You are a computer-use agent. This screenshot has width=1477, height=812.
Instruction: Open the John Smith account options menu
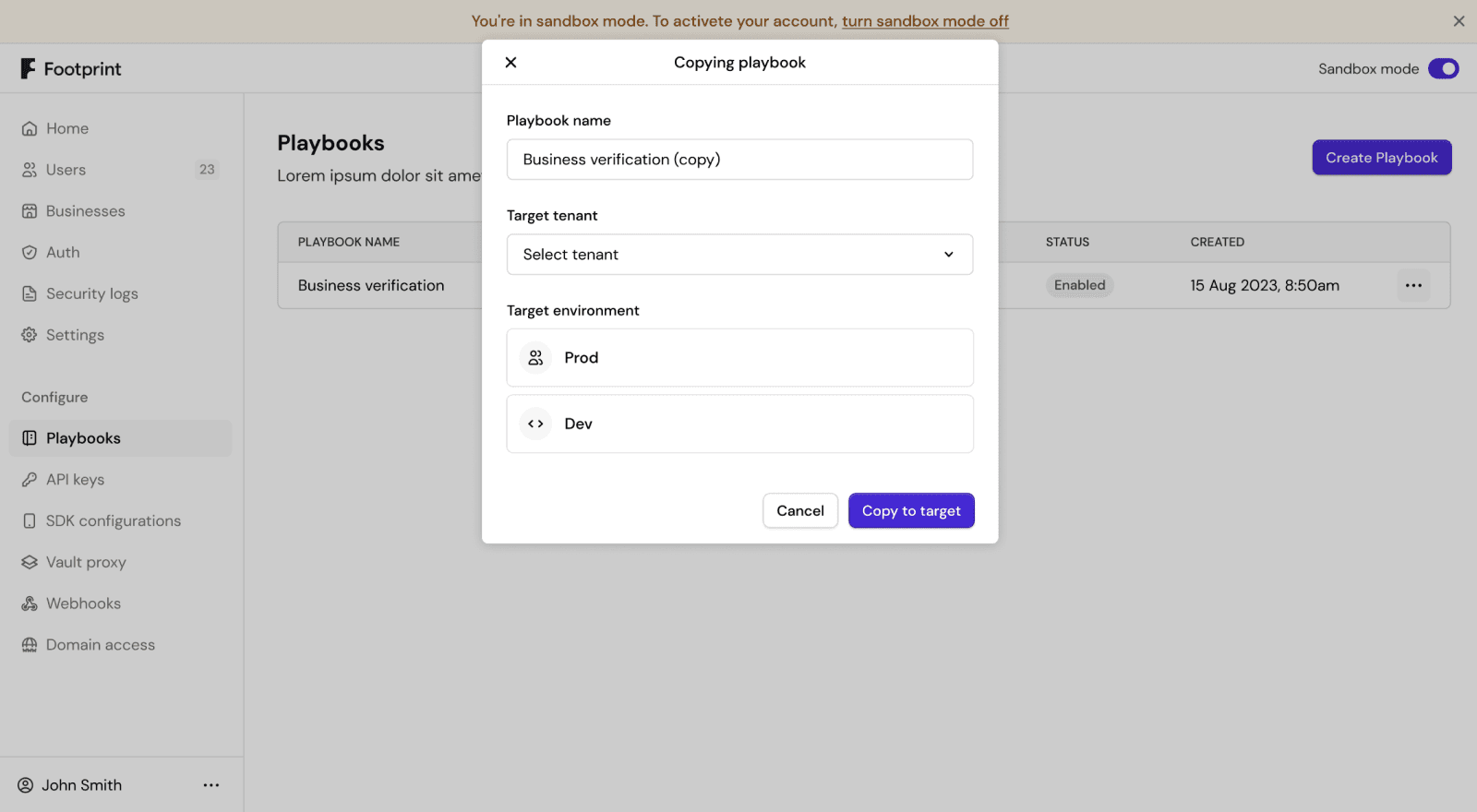(x=211, y=785)
